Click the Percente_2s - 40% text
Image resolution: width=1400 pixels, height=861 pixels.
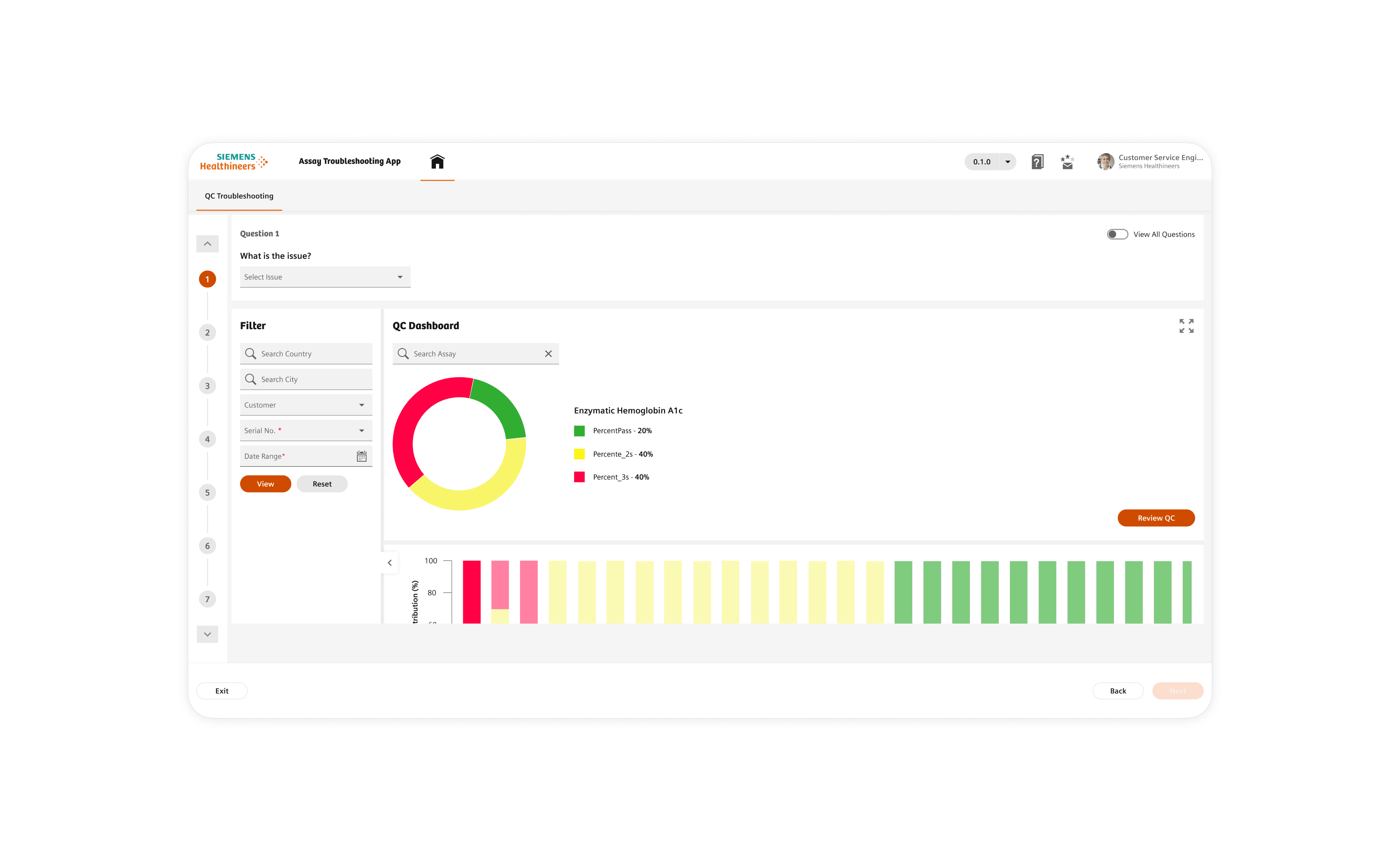point(623,454)
